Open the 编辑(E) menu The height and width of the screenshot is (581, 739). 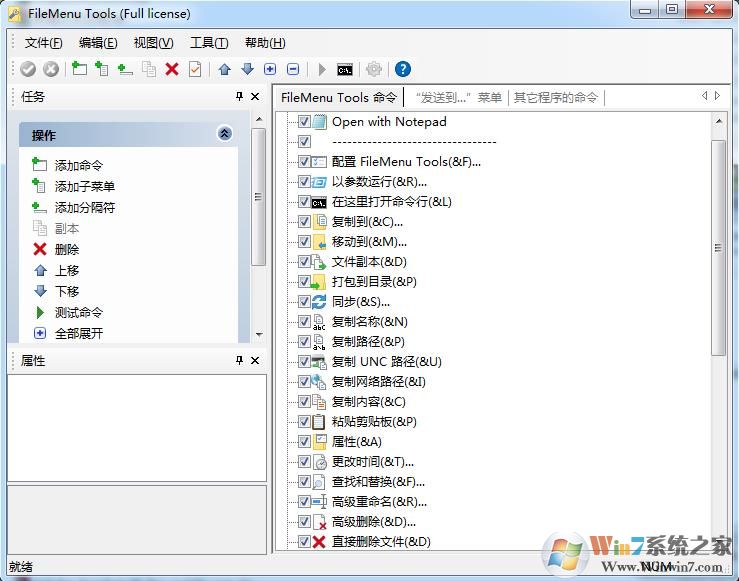click(x=98, y=43)
